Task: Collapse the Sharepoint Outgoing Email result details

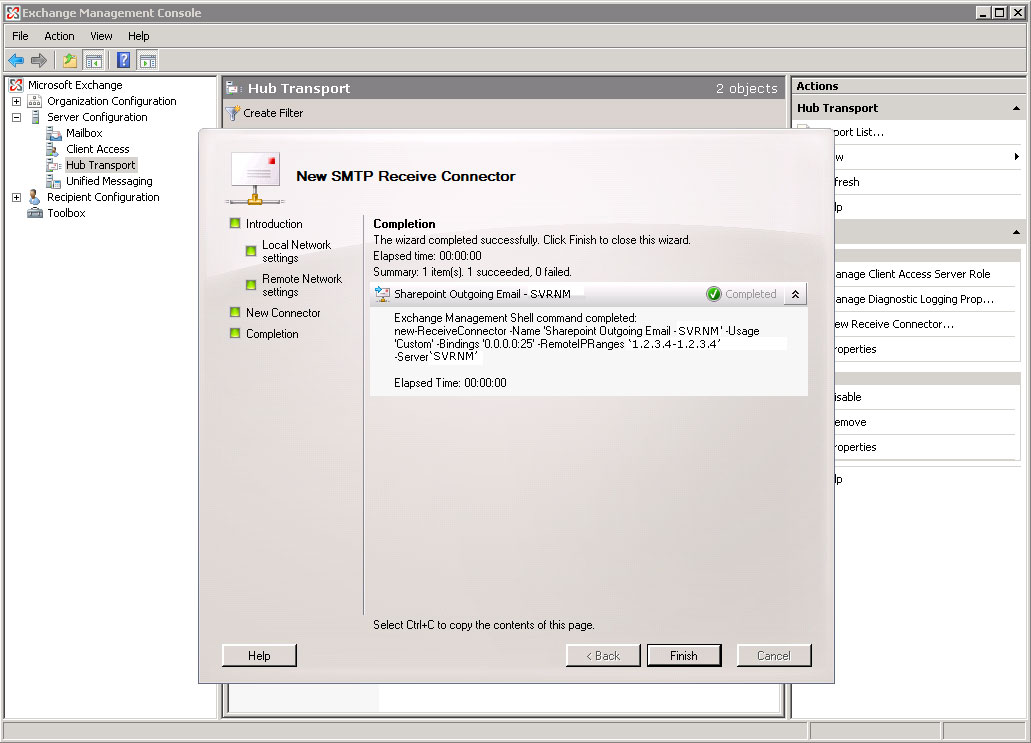Action: click(x=795, y=294)
